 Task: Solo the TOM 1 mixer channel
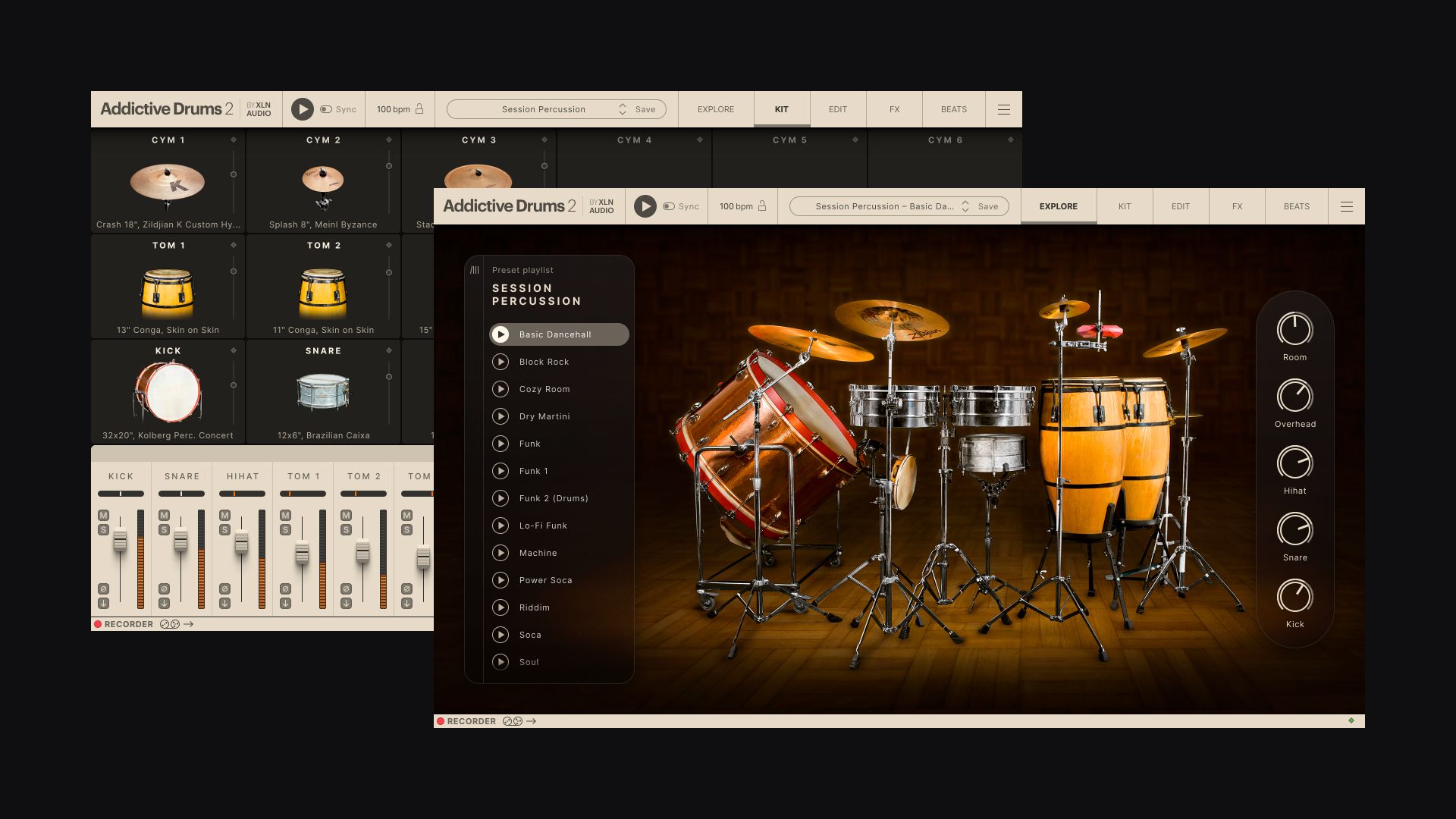[285, 530]
